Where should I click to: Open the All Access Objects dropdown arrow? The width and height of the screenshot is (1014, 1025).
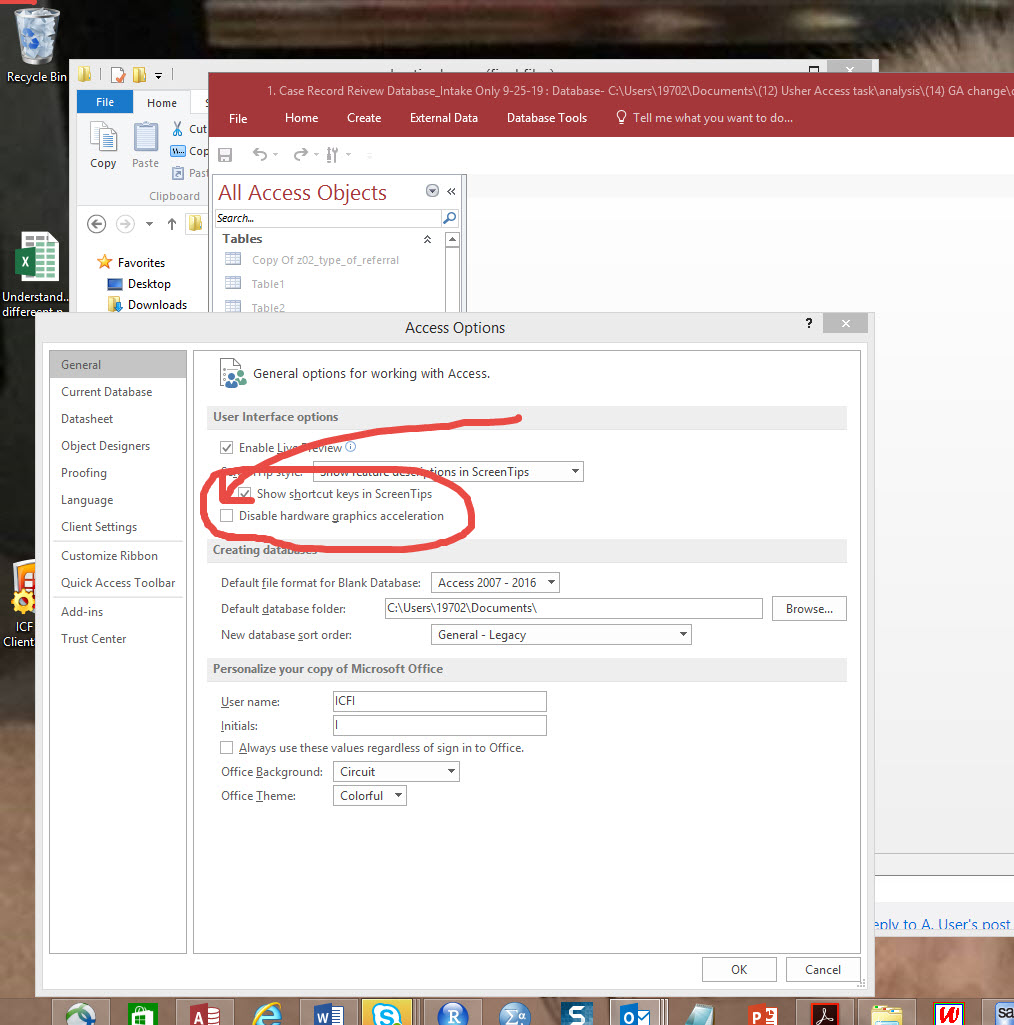[432, 191]
